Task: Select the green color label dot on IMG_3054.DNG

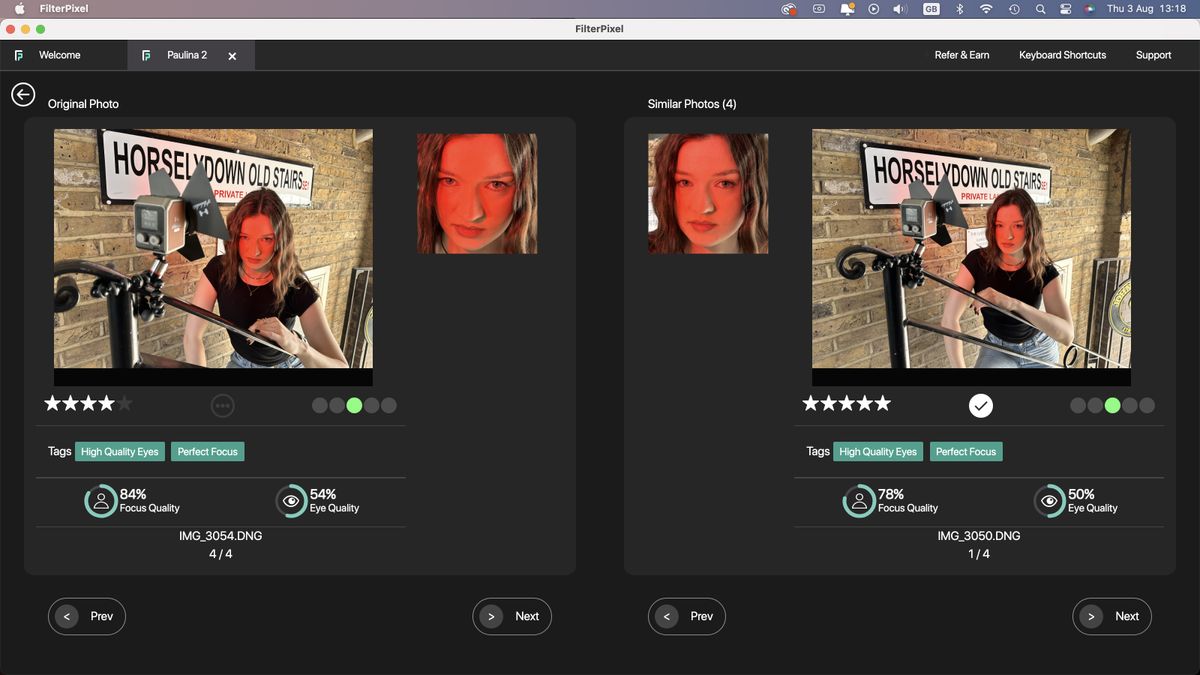Action: [353, 406]
